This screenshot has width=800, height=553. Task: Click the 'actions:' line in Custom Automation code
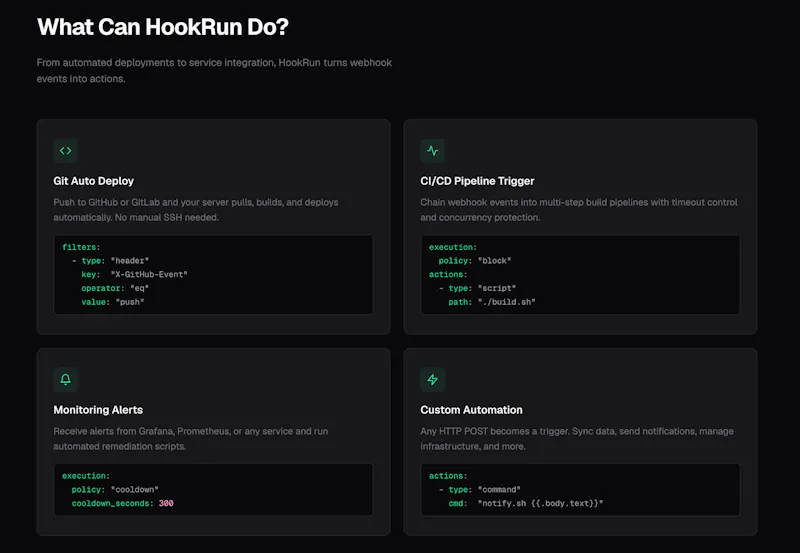[x=448, y=476]
